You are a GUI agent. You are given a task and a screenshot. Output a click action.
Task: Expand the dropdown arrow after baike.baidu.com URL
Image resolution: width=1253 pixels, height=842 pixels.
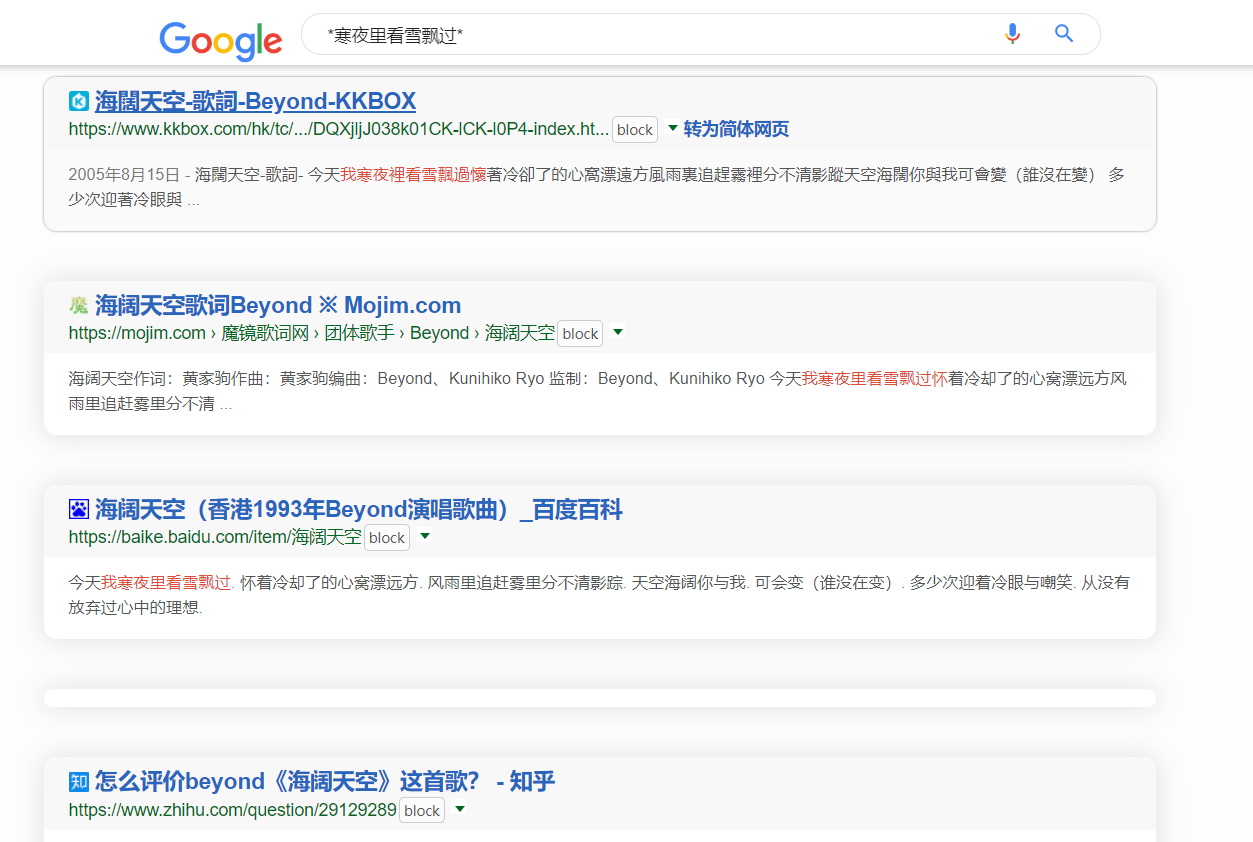point(424,536)
